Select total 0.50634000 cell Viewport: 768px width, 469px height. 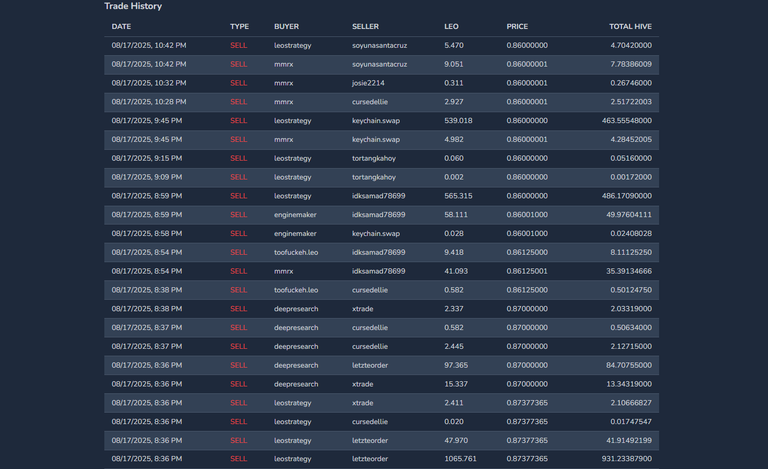pyautogui.click(x=631, y=328)
